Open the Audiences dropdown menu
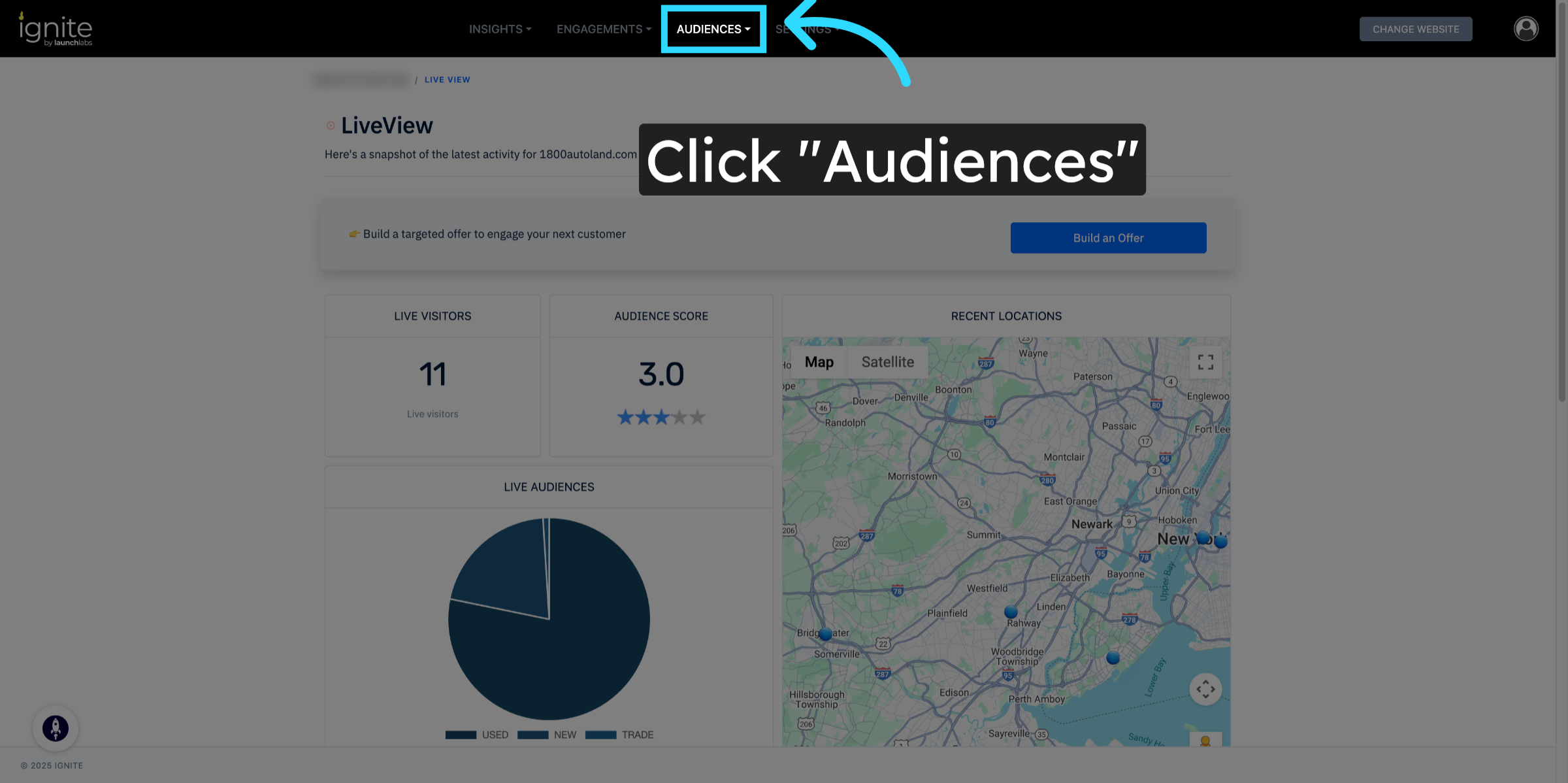The width and height of the screenshot is (1568, 783). point(713,29)
